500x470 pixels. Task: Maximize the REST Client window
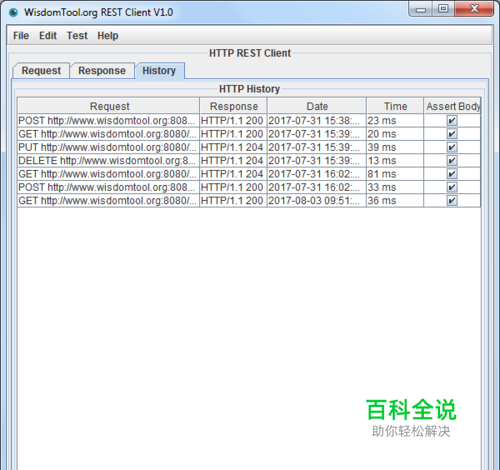click(443, 9)
